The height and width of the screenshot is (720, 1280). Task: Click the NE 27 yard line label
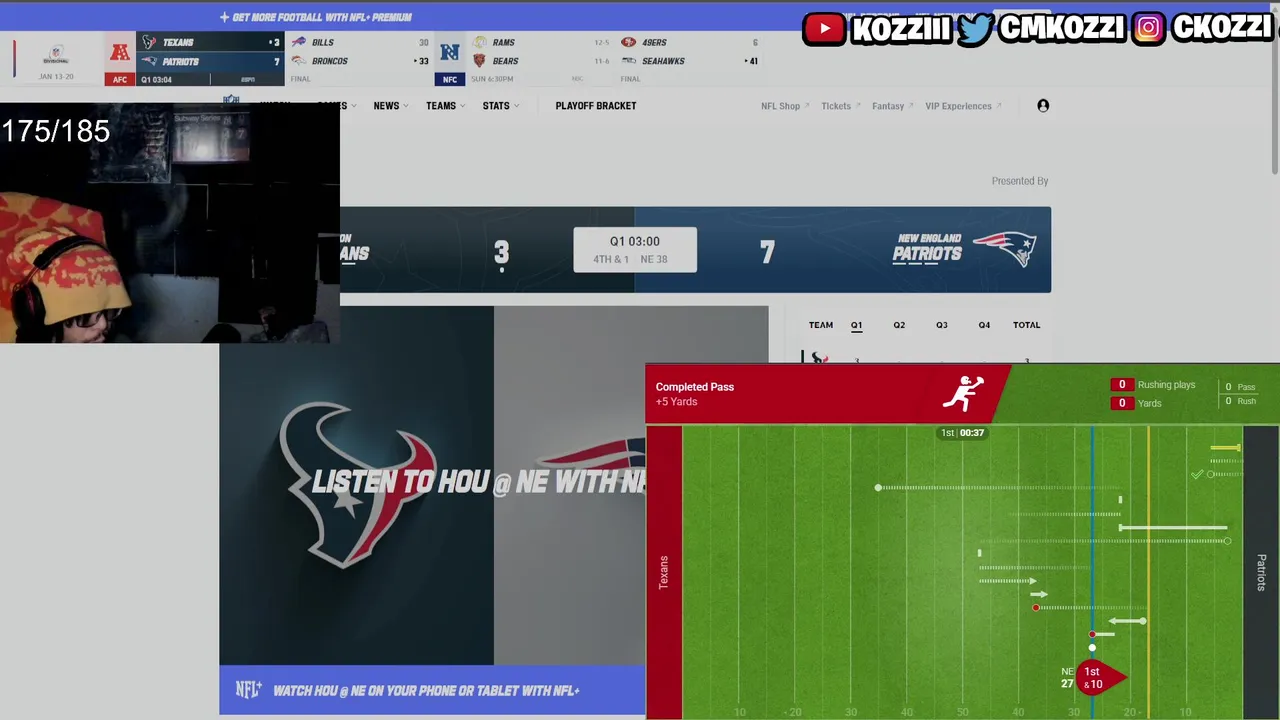click(1067, 678)
